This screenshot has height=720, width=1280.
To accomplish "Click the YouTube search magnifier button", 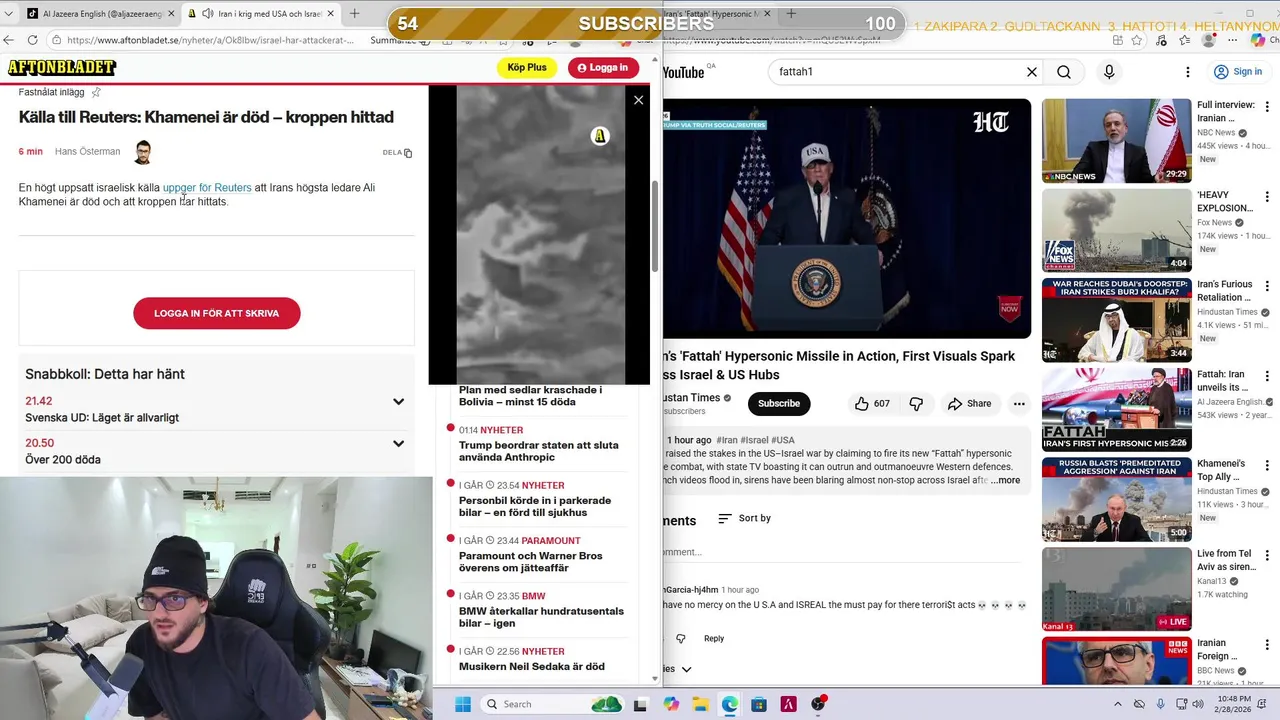I will 1064,72.
